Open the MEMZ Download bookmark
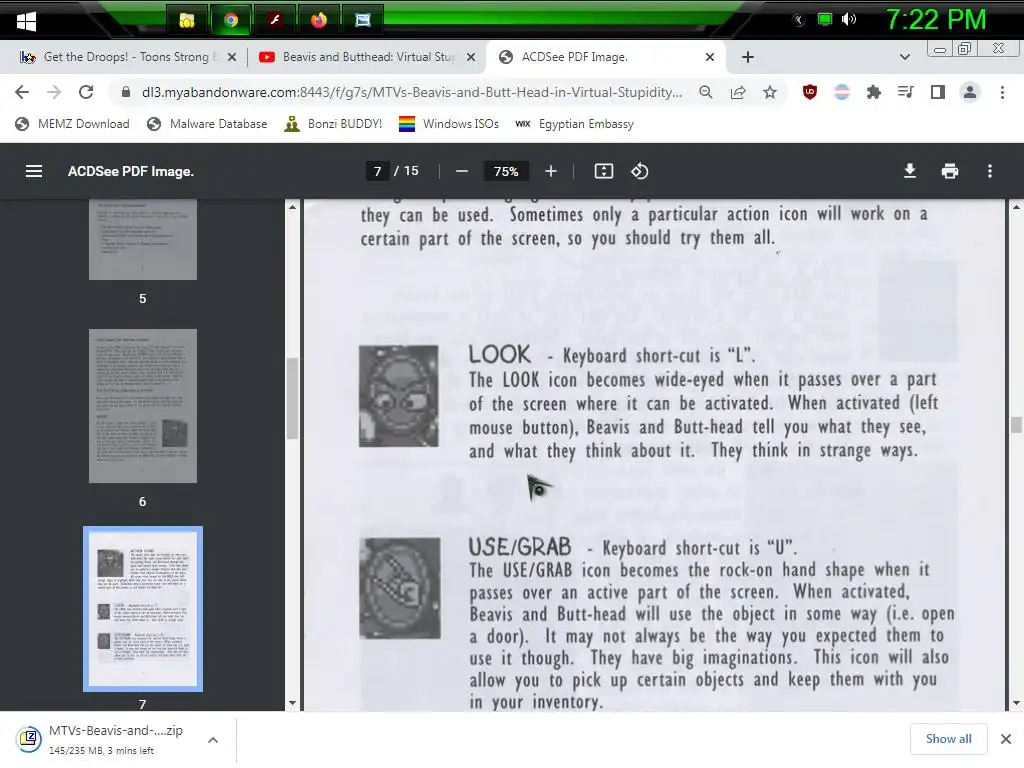1024x768 pixels. tap(72, 124)
